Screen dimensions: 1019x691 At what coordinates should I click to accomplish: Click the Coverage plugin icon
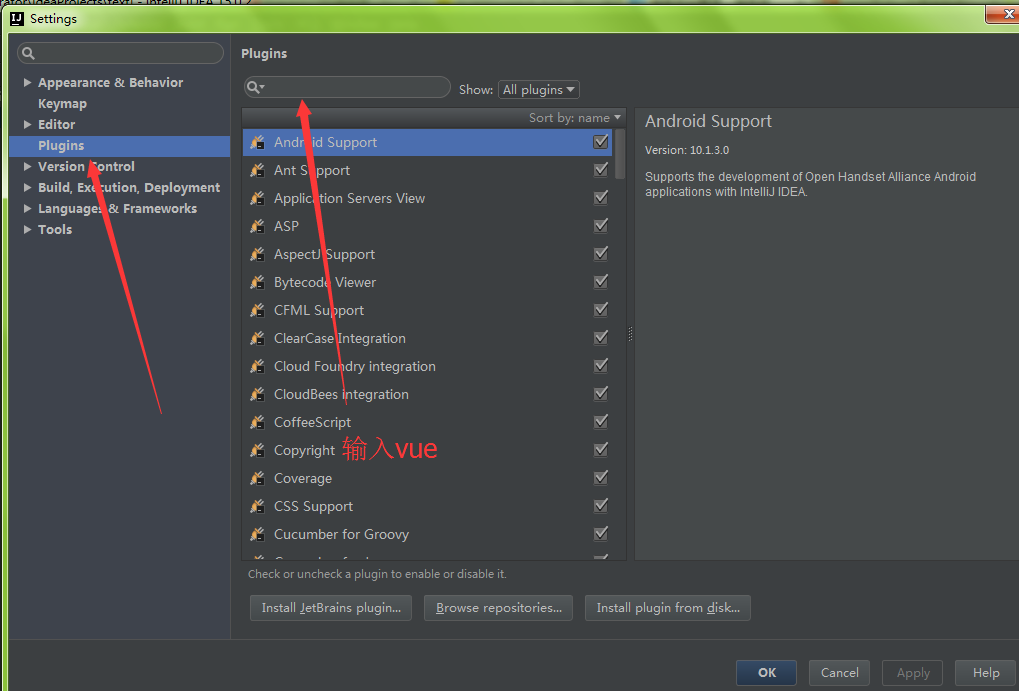[257, 478]
